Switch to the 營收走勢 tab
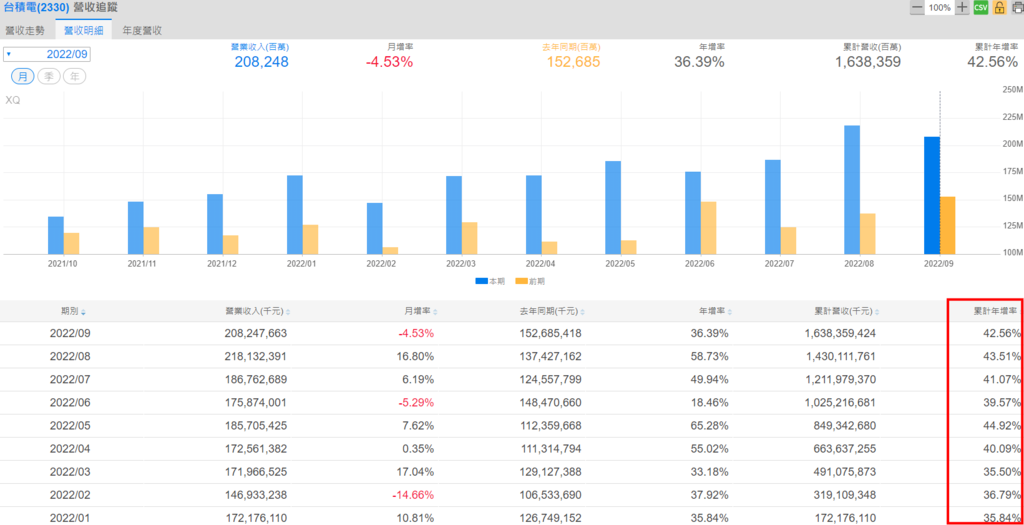Image resolution: width=1024 pixels, height=525 pixels. (25, 30)
